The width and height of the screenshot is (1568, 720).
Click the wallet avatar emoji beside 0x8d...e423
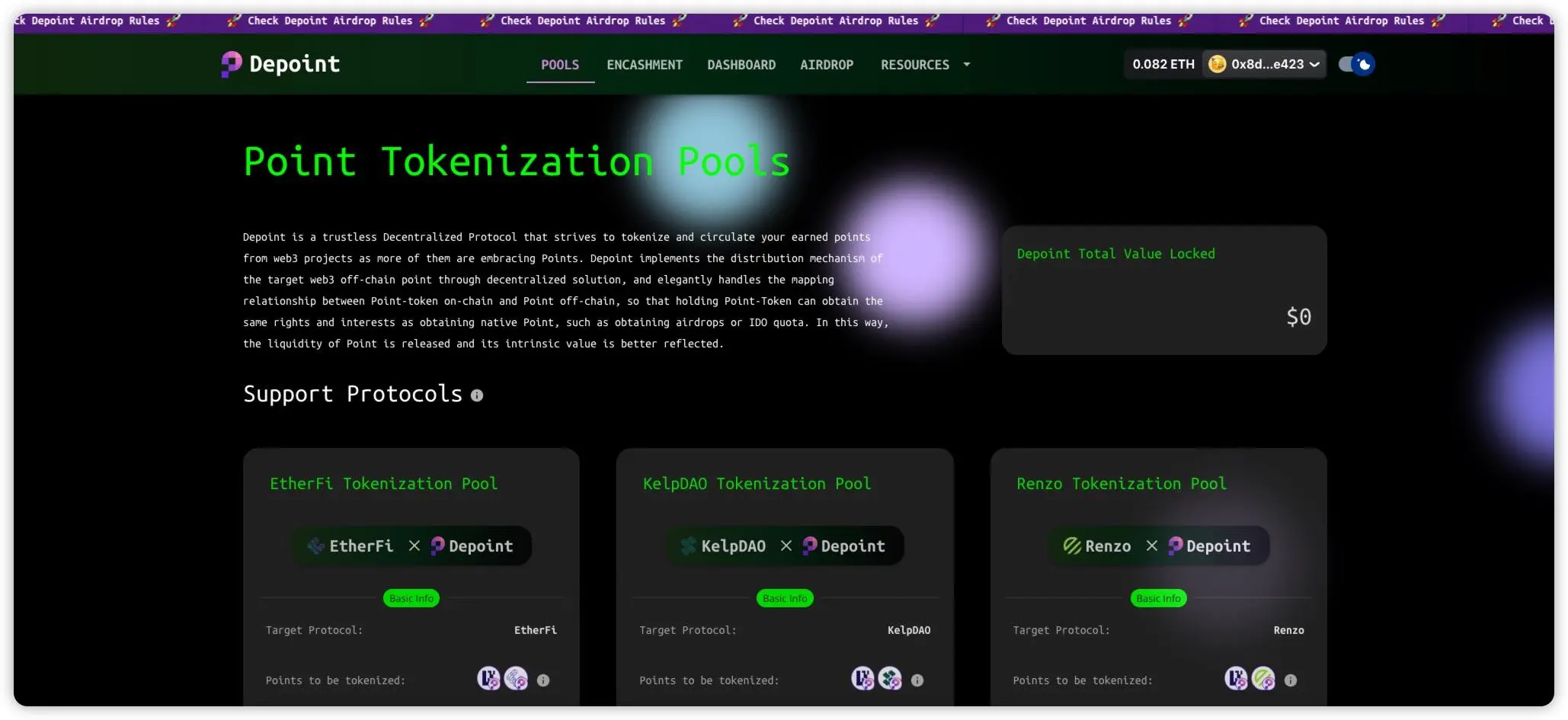tap(1218, 64)
